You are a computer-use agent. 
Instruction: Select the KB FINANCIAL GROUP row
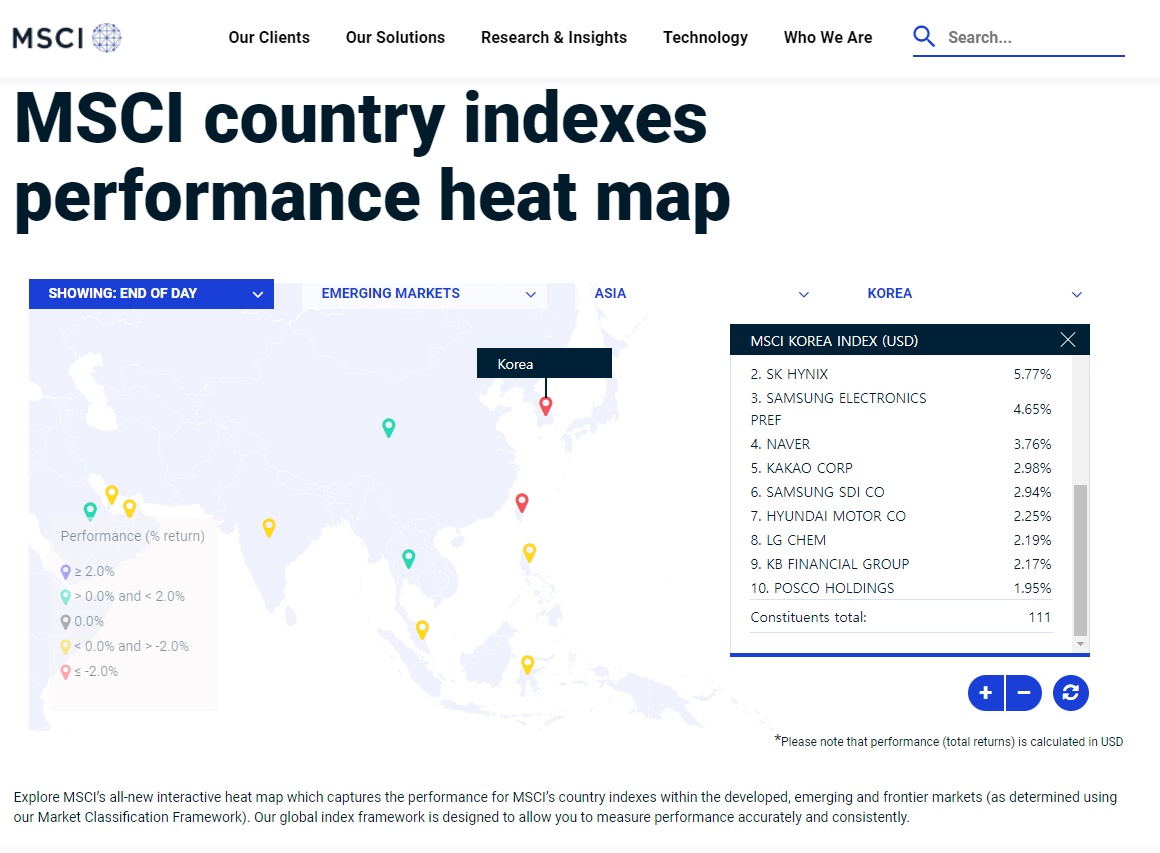click(900, 564)
